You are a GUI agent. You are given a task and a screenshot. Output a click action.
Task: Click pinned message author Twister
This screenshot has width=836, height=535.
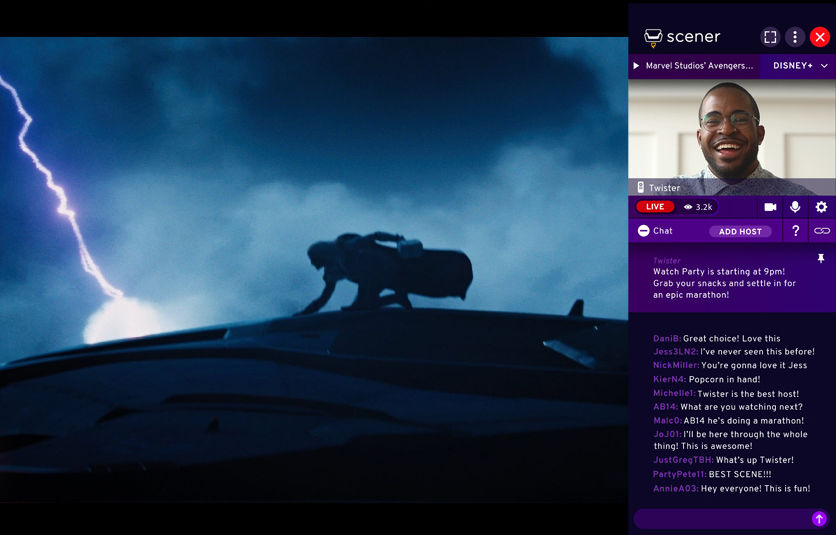point(666,261)
